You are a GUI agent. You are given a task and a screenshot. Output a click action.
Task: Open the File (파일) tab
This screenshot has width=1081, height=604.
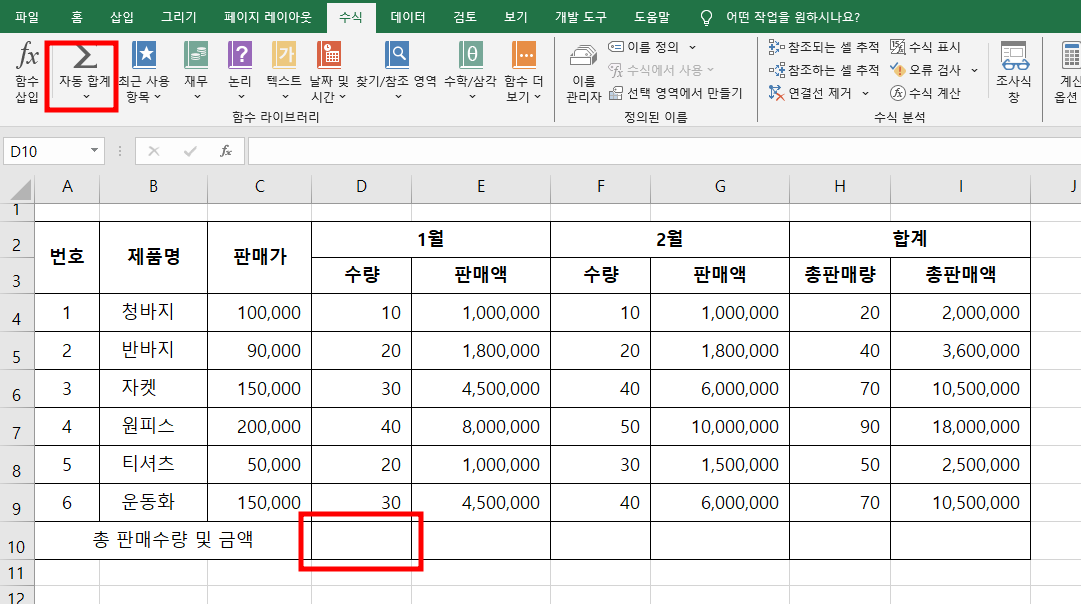tap(27, 17)
